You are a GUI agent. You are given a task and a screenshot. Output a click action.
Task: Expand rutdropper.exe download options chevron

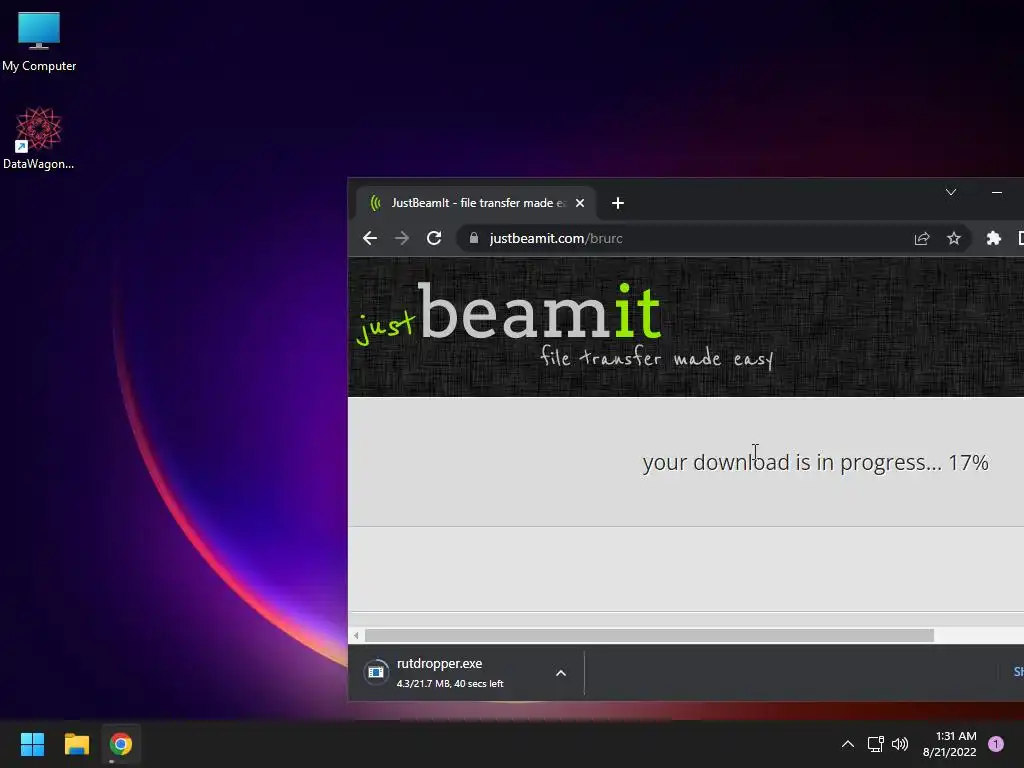click(560, 673)
